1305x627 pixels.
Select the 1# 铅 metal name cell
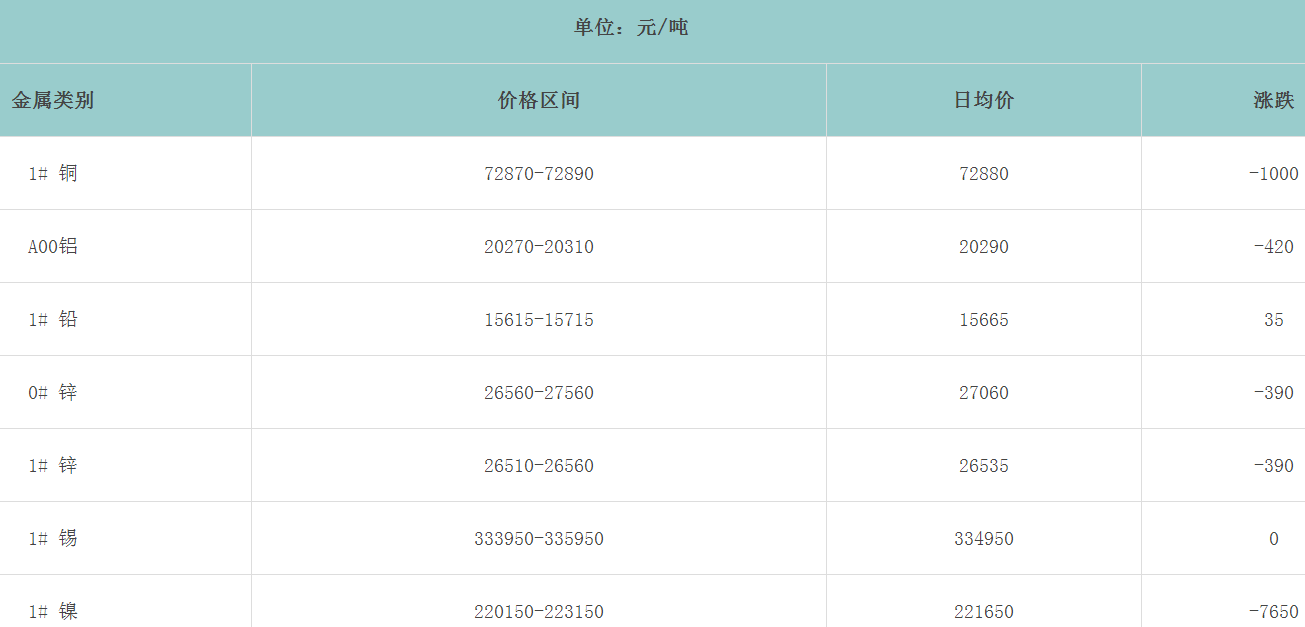53,320
